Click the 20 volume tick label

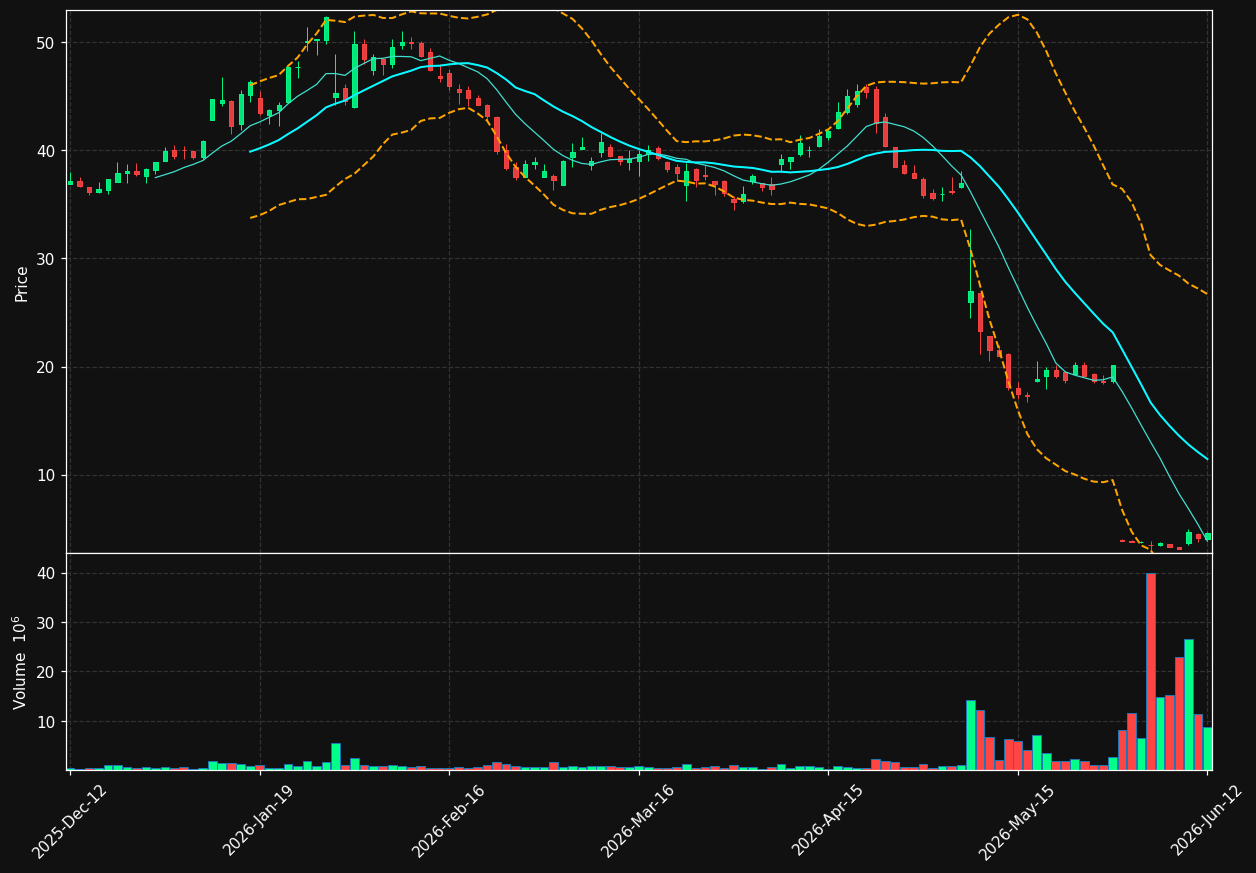tap(46, 672)
